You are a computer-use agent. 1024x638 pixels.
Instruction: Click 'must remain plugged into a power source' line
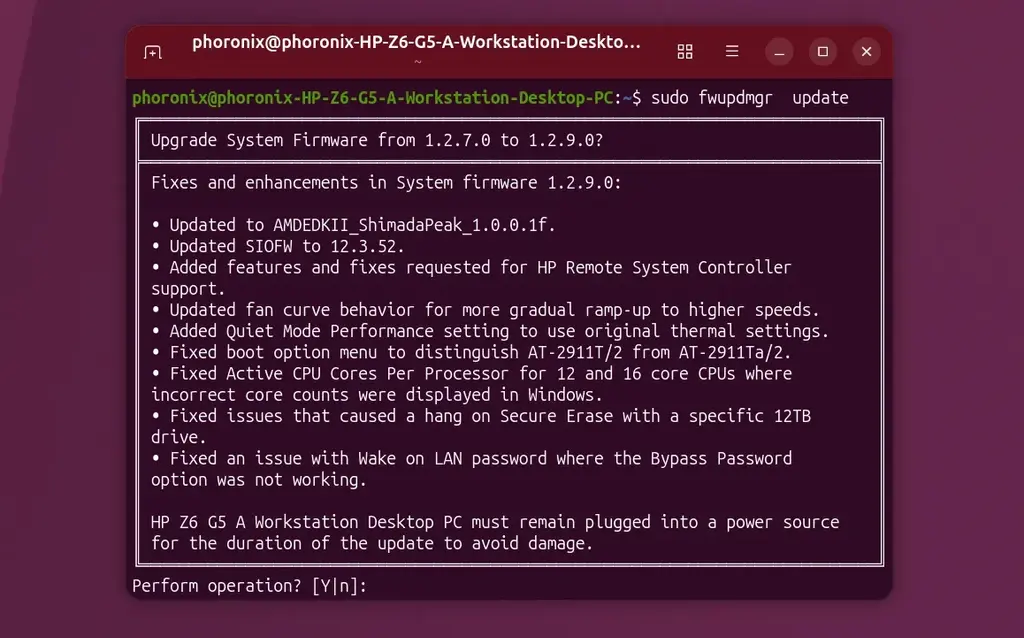coord(495,522)
